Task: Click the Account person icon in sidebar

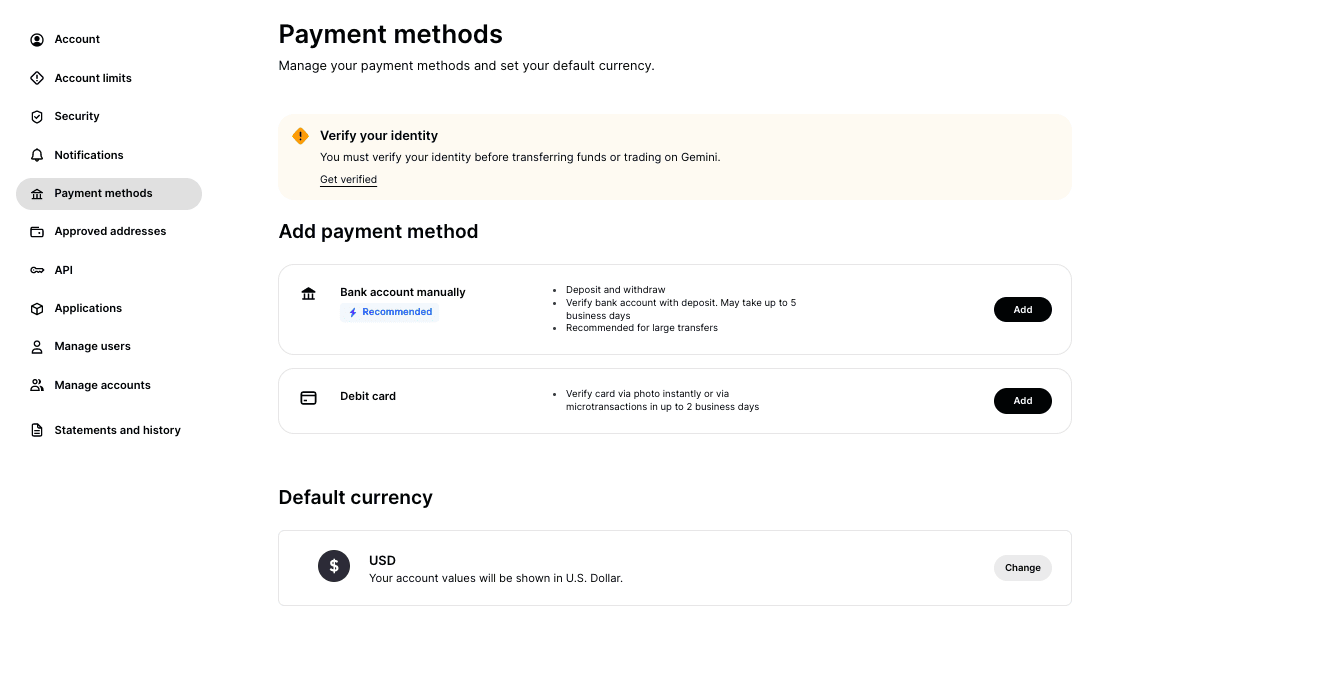Action: pos(37,40)
